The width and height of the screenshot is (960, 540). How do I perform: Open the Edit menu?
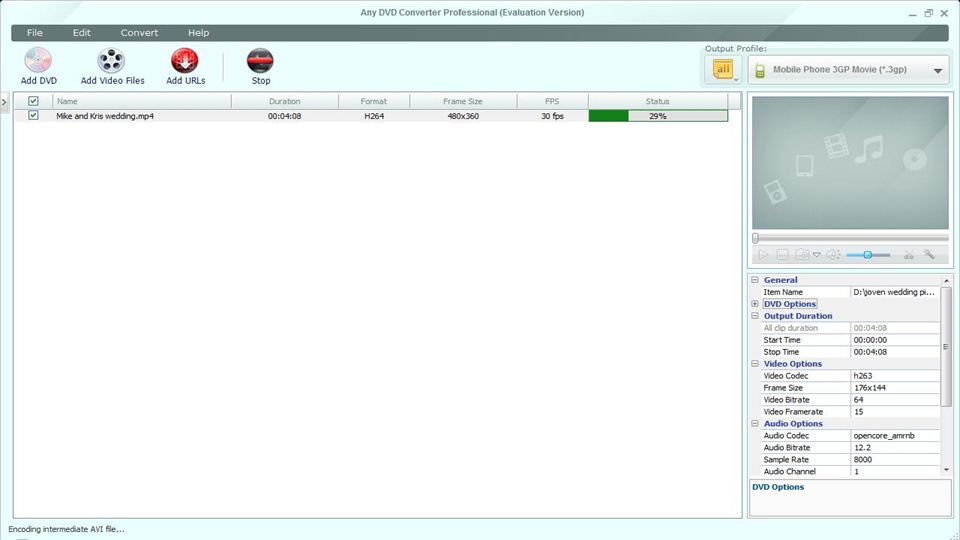pos(81,32)
